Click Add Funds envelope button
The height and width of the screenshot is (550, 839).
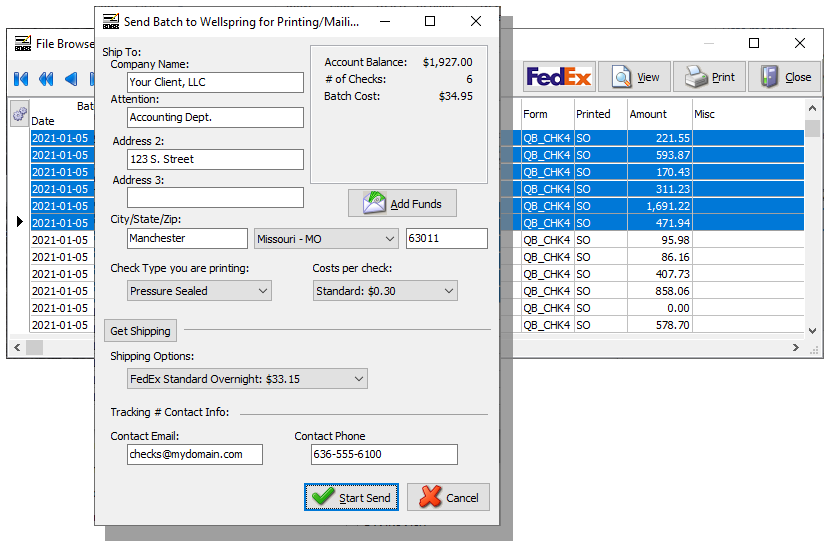coord(402,203)
